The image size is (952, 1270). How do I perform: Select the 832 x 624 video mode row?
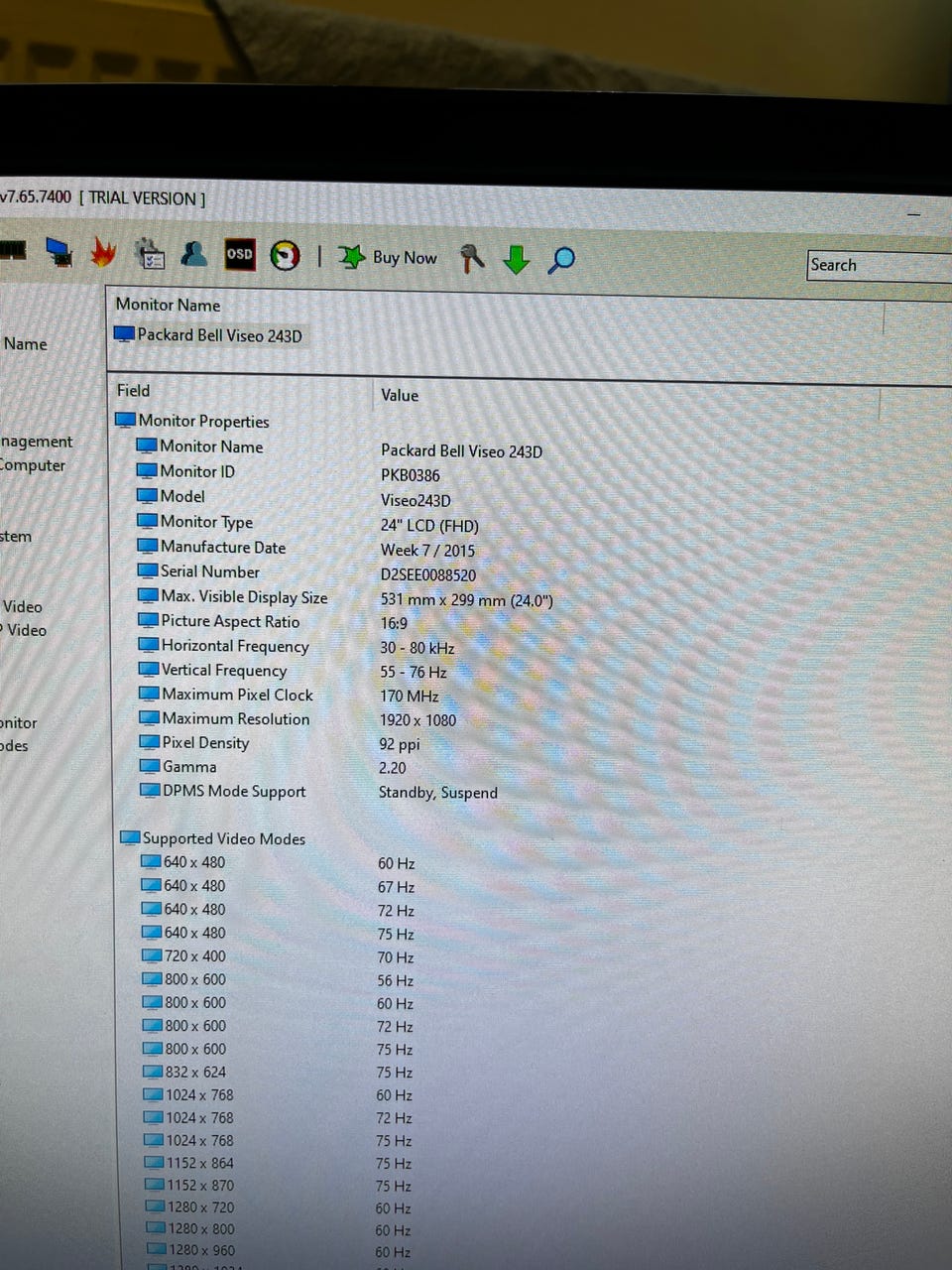pyautogui.click(x=278, y=1072)
